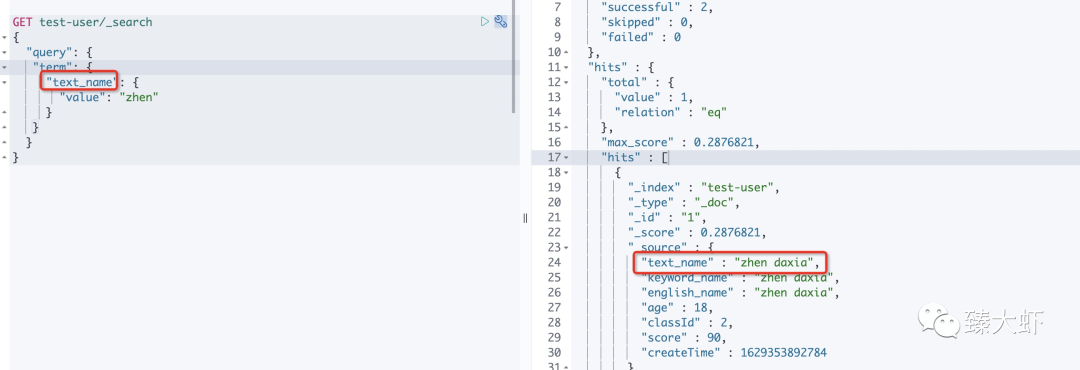Image resolution: width=1080 pixels, height=370 pixels.
Task: Collapse the request root brace fold arrow
Action: 4,37
